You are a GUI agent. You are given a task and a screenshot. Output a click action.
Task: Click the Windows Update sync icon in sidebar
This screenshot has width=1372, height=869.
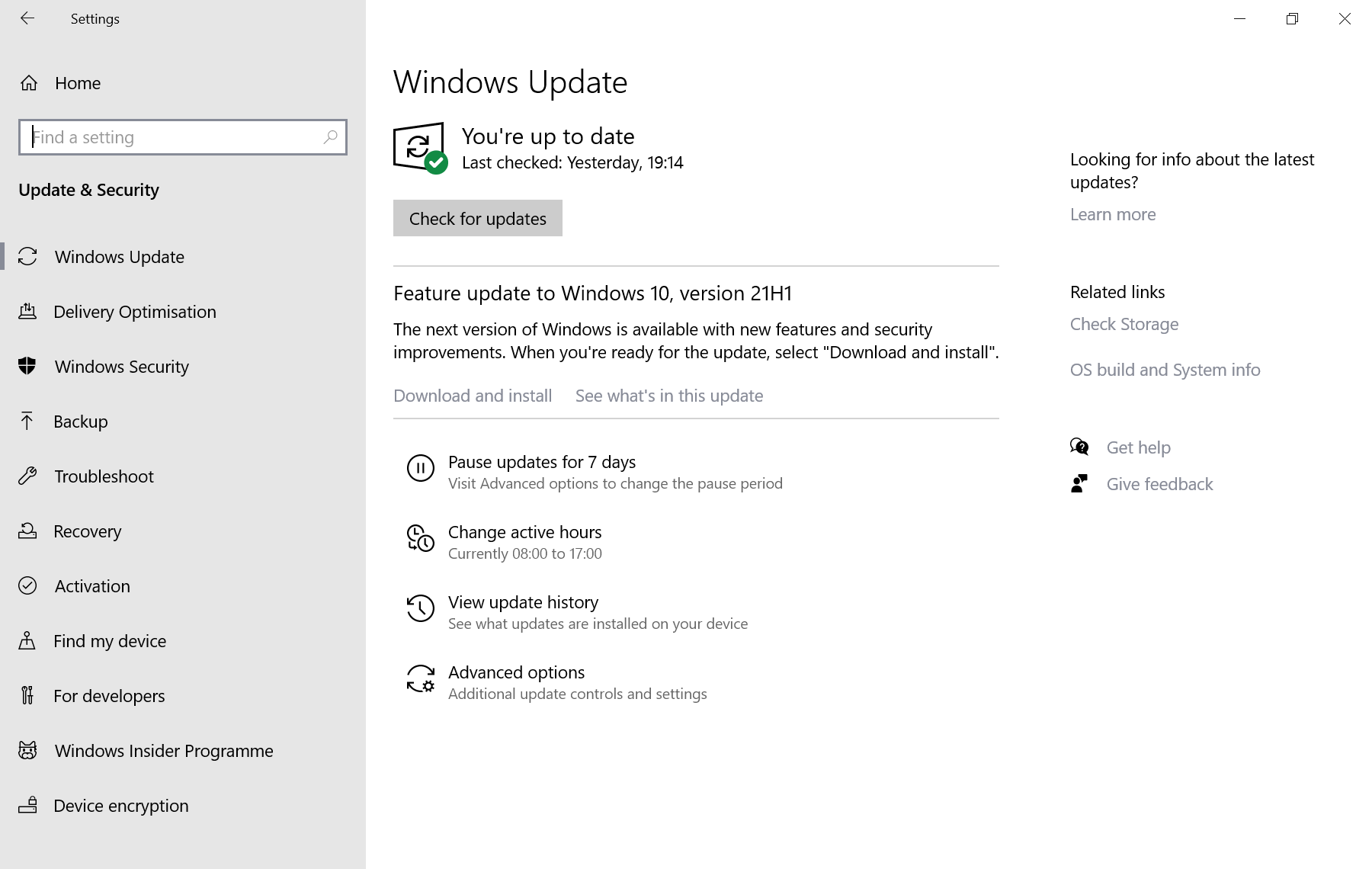pyautogui.click(x=27, y=257)
